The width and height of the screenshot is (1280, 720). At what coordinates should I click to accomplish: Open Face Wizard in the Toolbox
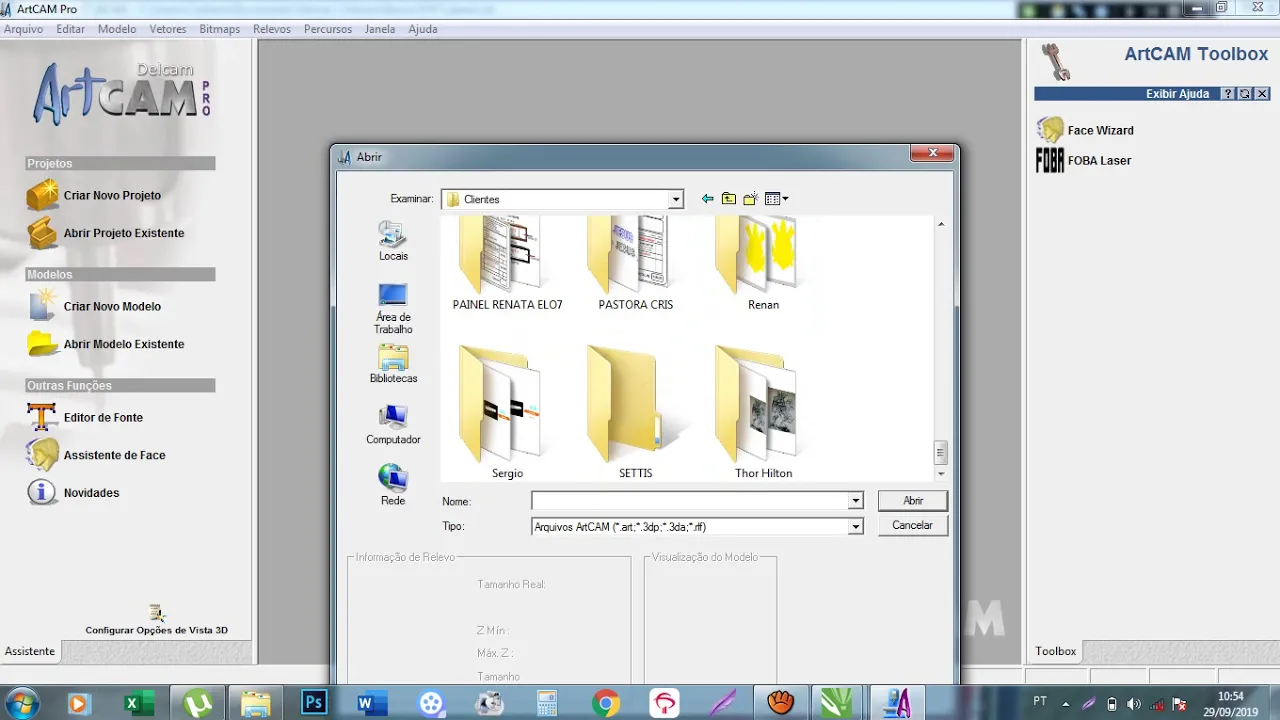click(x=1100, y=130)
